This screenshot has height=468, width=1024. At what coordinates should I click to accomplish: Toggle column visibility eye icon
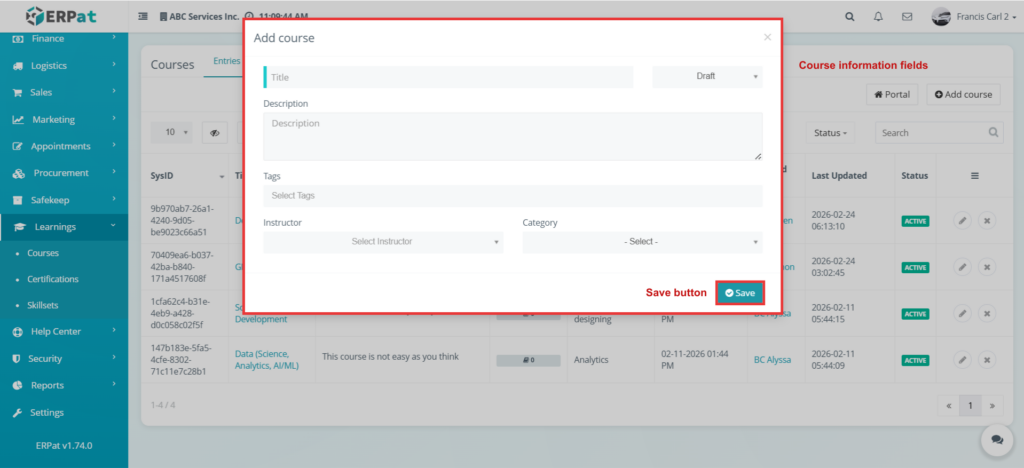(215, 133)
